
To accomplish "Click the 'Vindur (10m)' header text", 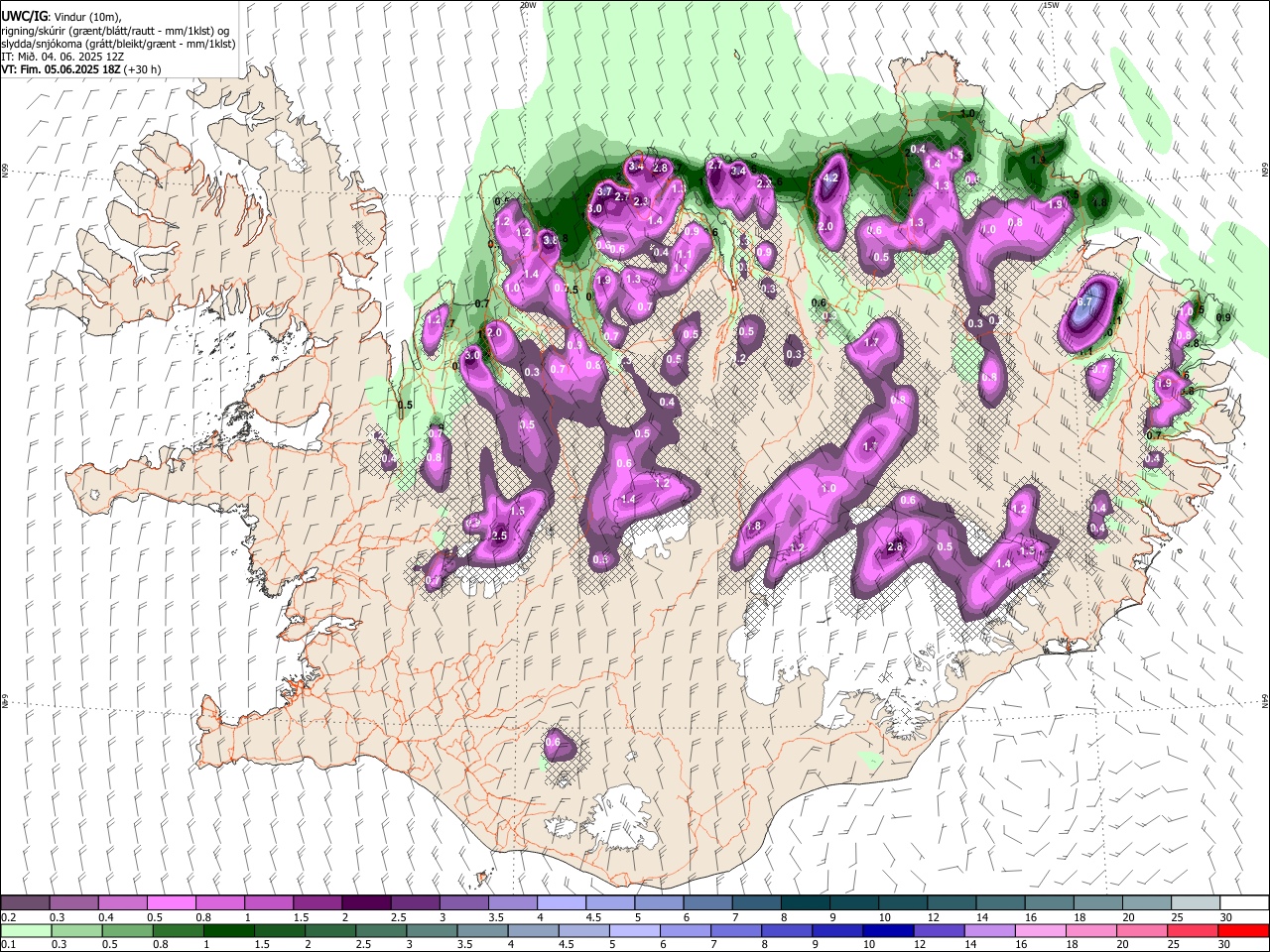I will tap(85, 17).
